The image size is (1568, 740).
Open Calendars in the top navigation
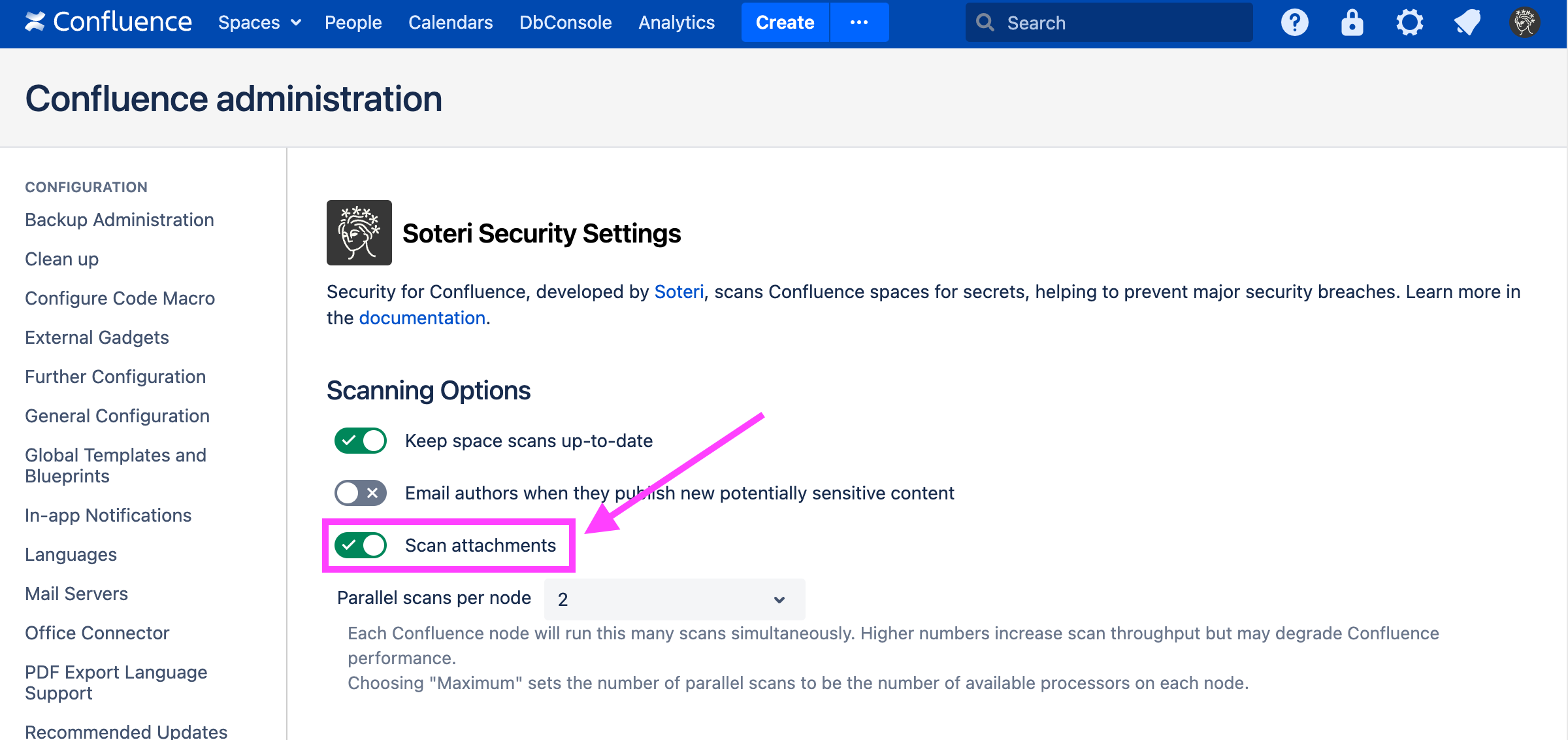[x=450, y=23]
